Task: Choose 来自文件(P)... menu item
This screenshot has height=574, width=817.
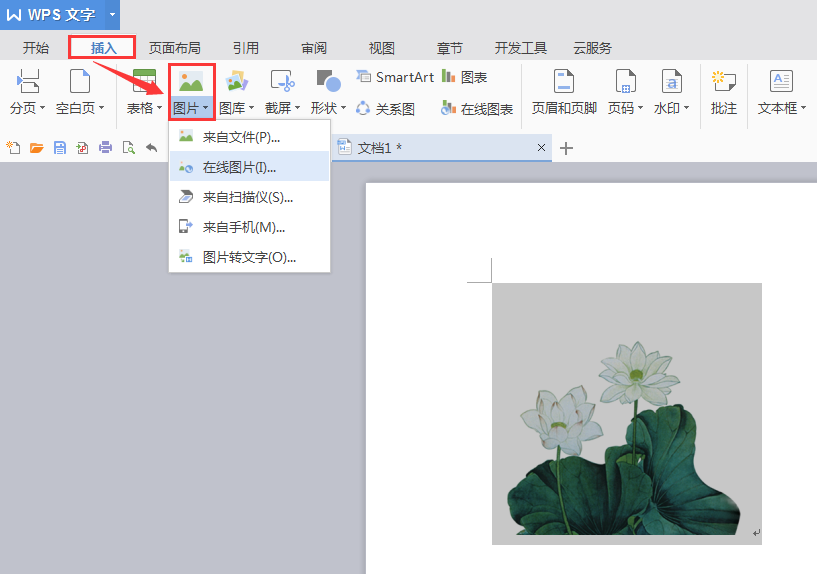Action: [x=250, y=137]
